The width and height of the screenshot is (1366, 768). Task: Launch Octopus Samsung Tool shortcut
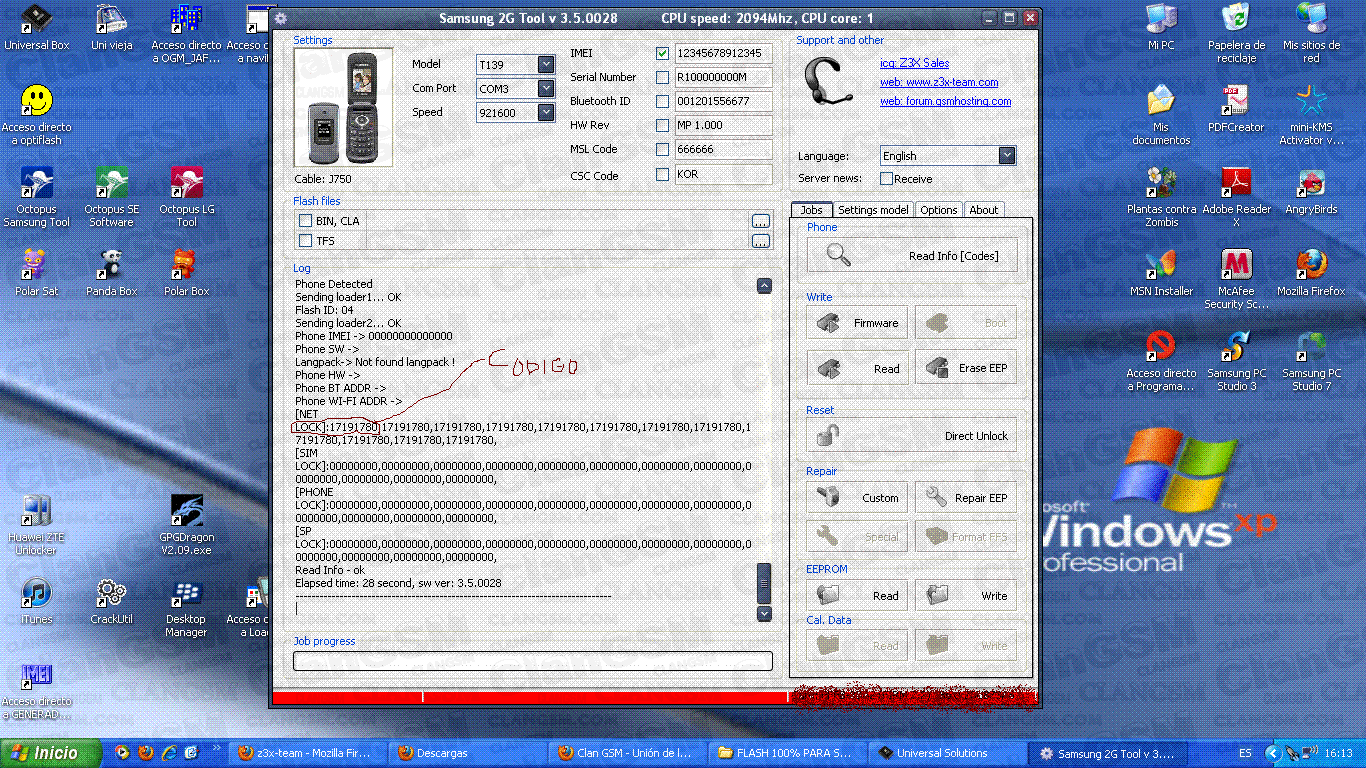point(37,197)
